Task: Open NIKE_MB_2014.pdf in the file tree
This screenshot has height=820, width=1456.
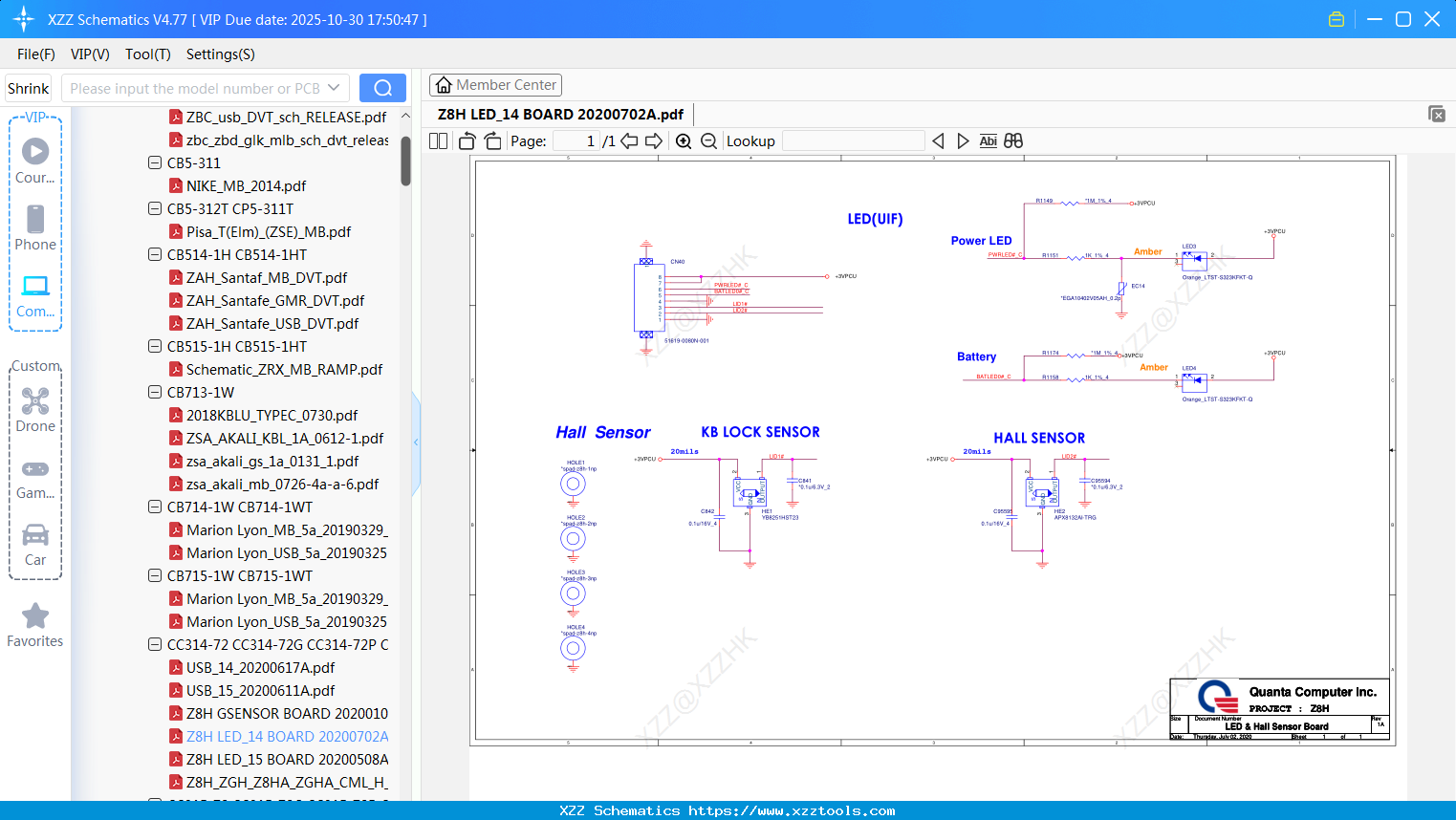Action: (x=246, y=186)
